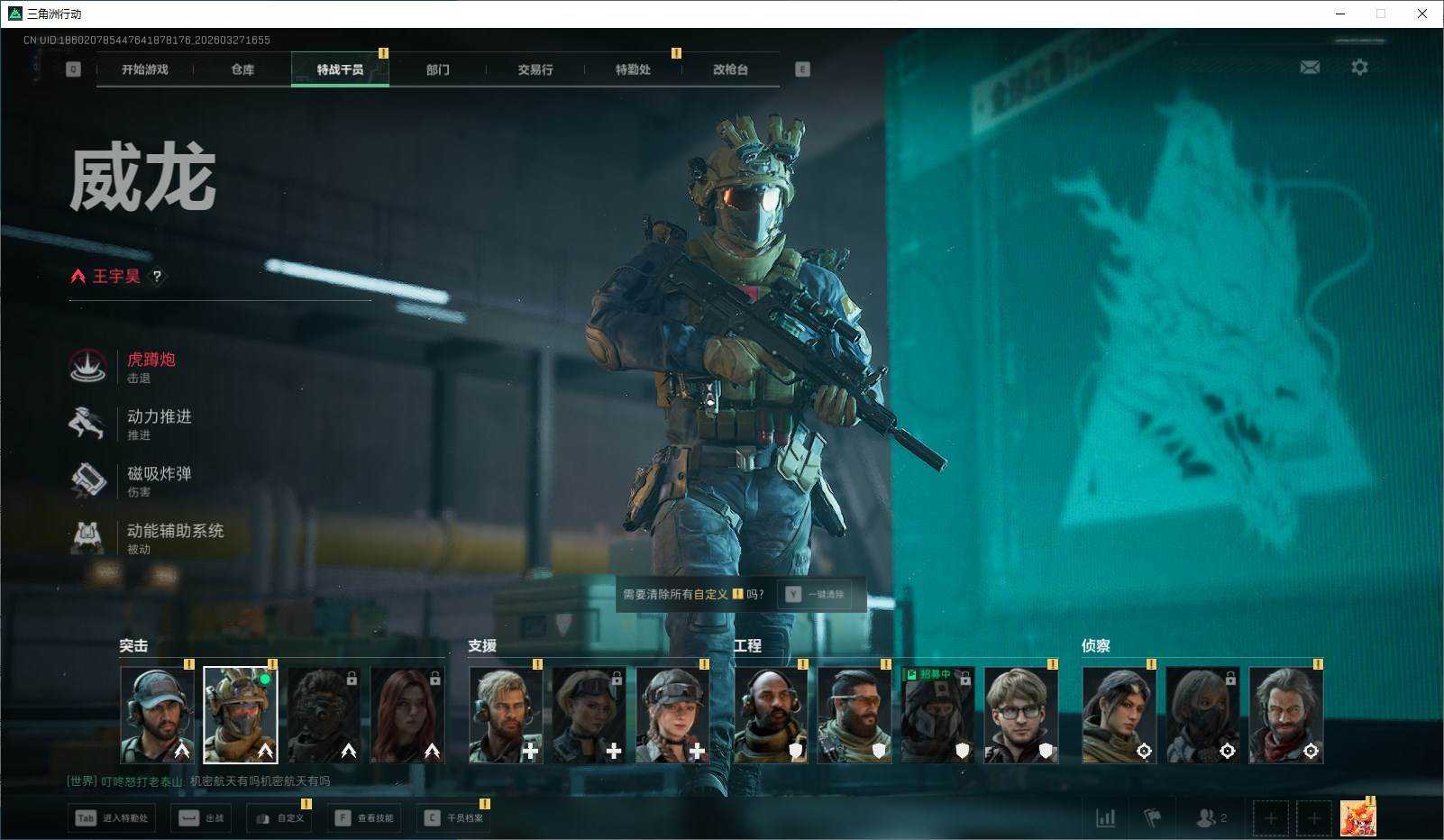This screenshot has width=1444, height=840.
Task: Click the operator real name 王宇昊
Action: point(117,277)
